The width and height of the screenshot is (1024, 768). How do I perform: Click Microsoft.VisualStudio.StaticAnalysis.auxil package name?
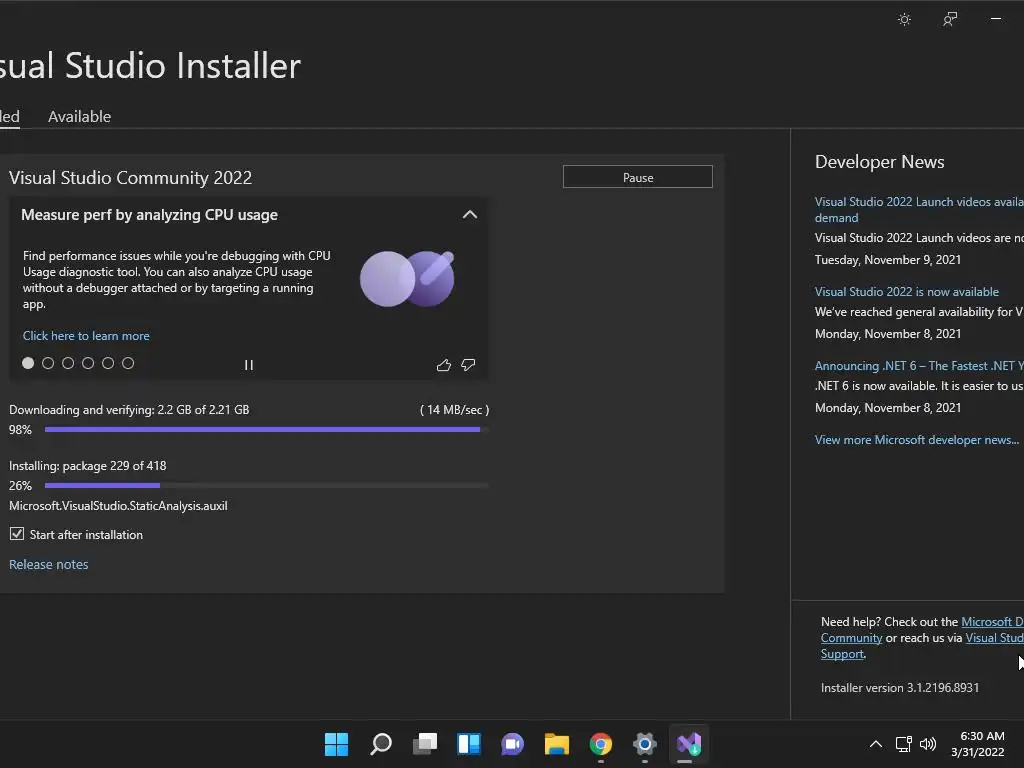118,506
